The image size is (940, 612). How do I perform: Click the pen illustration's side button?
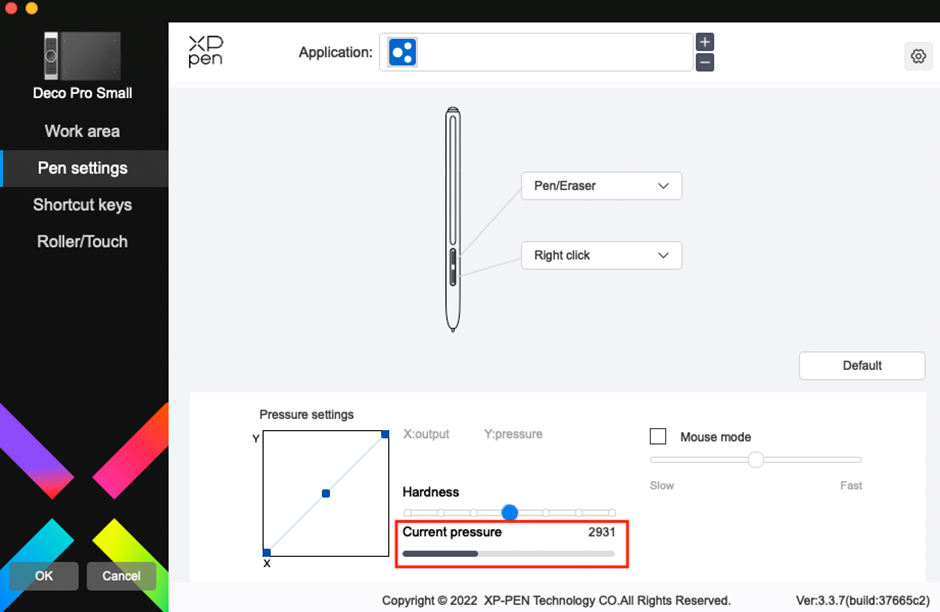click(453, 267)
